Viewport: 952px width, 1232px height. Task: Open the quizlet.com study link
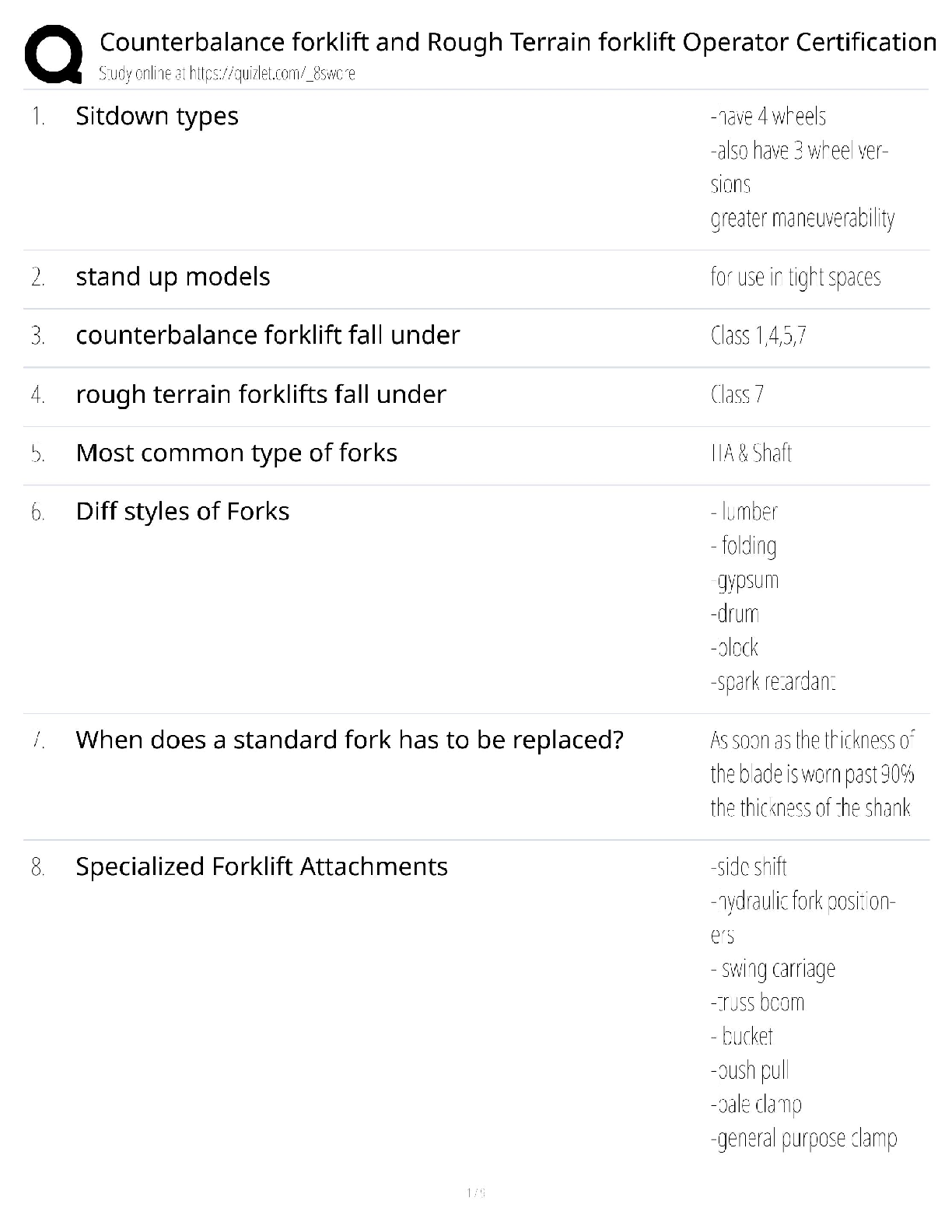(226, 74)
